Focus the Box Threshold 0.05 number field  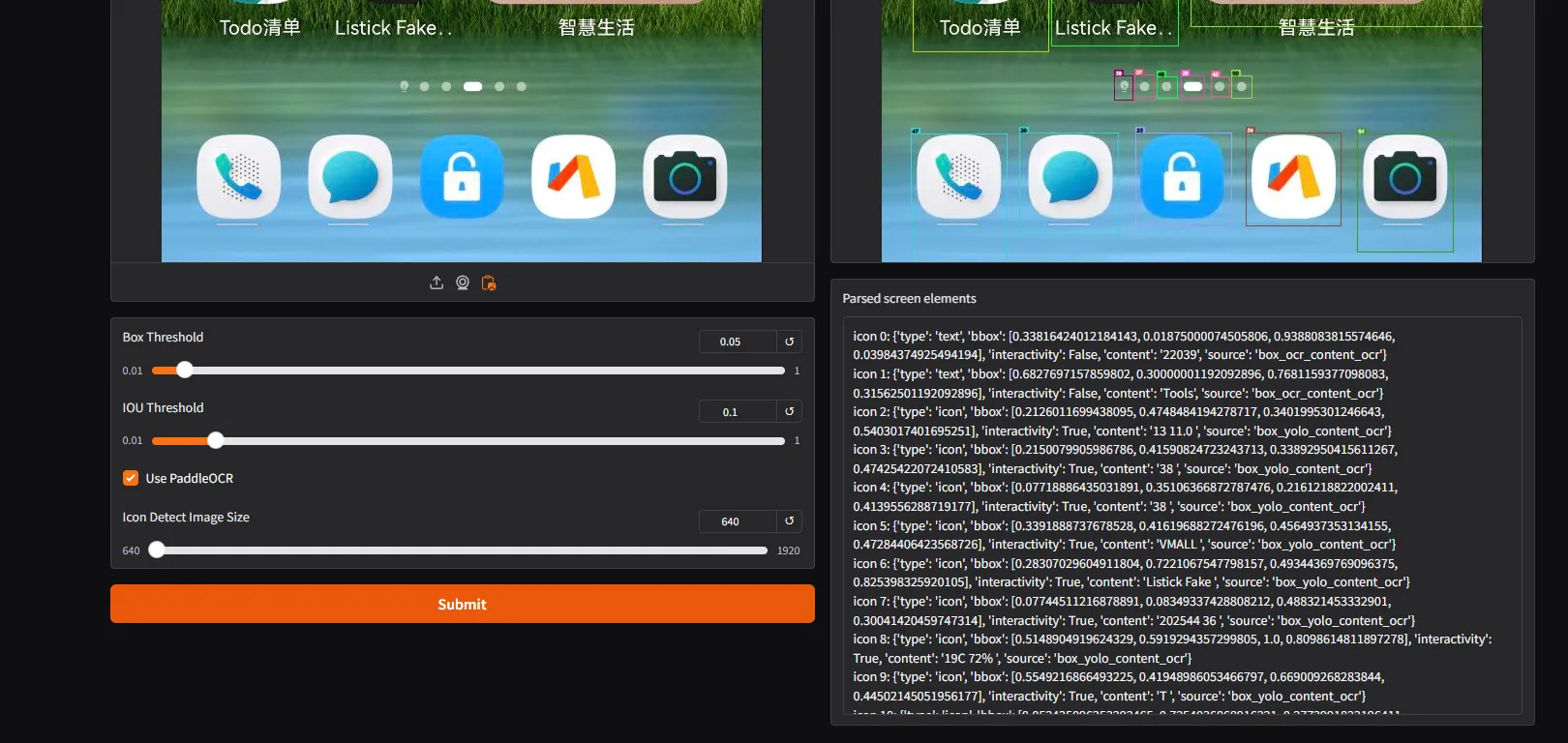click(x=737, y=342)
